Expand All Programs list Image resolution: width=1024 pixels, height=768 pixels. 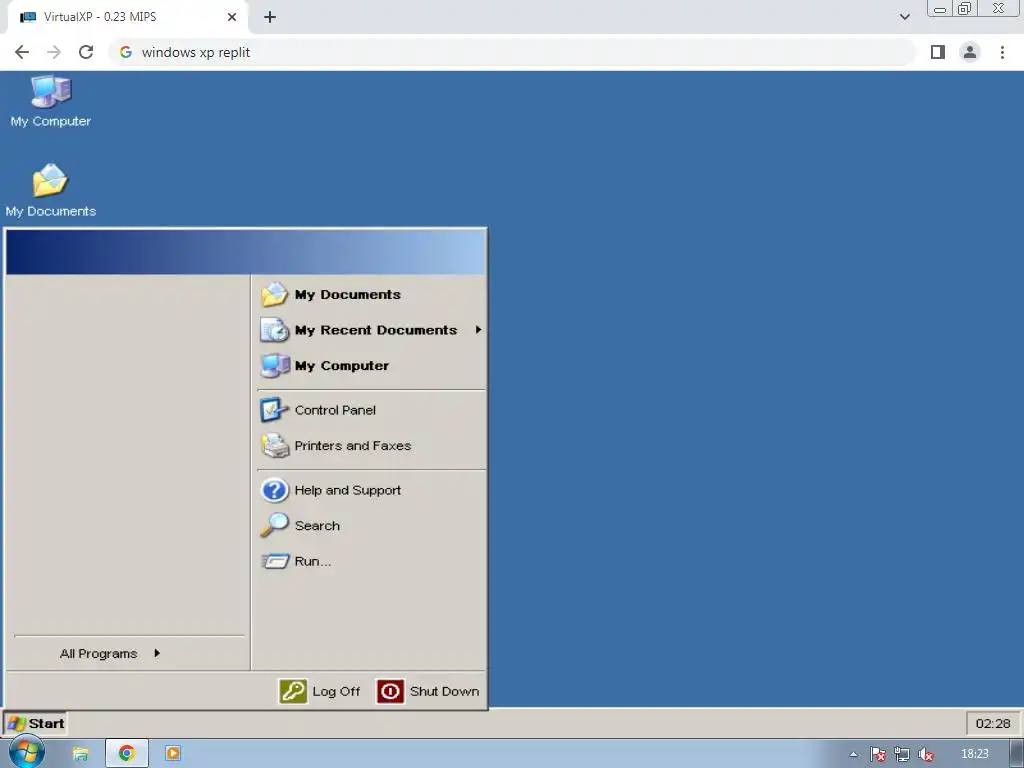tap(110, 654)
